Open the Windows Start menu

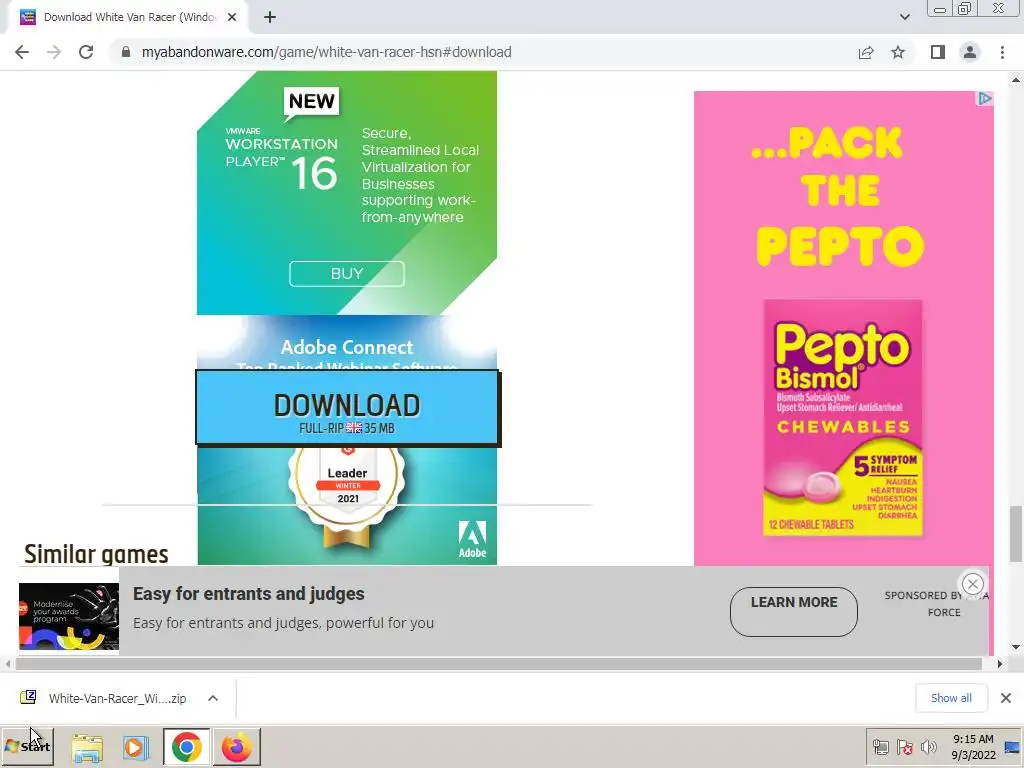click(x=27, y=746)
